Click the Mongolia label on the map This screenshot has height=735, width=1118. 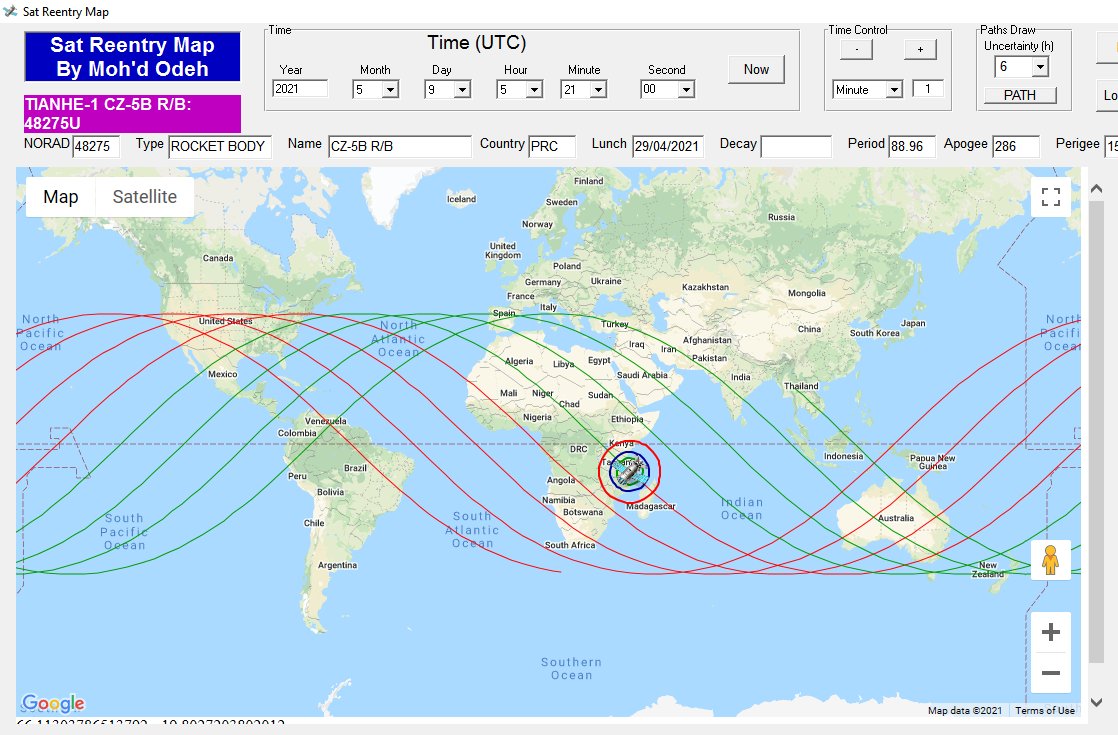coord(806,293)
